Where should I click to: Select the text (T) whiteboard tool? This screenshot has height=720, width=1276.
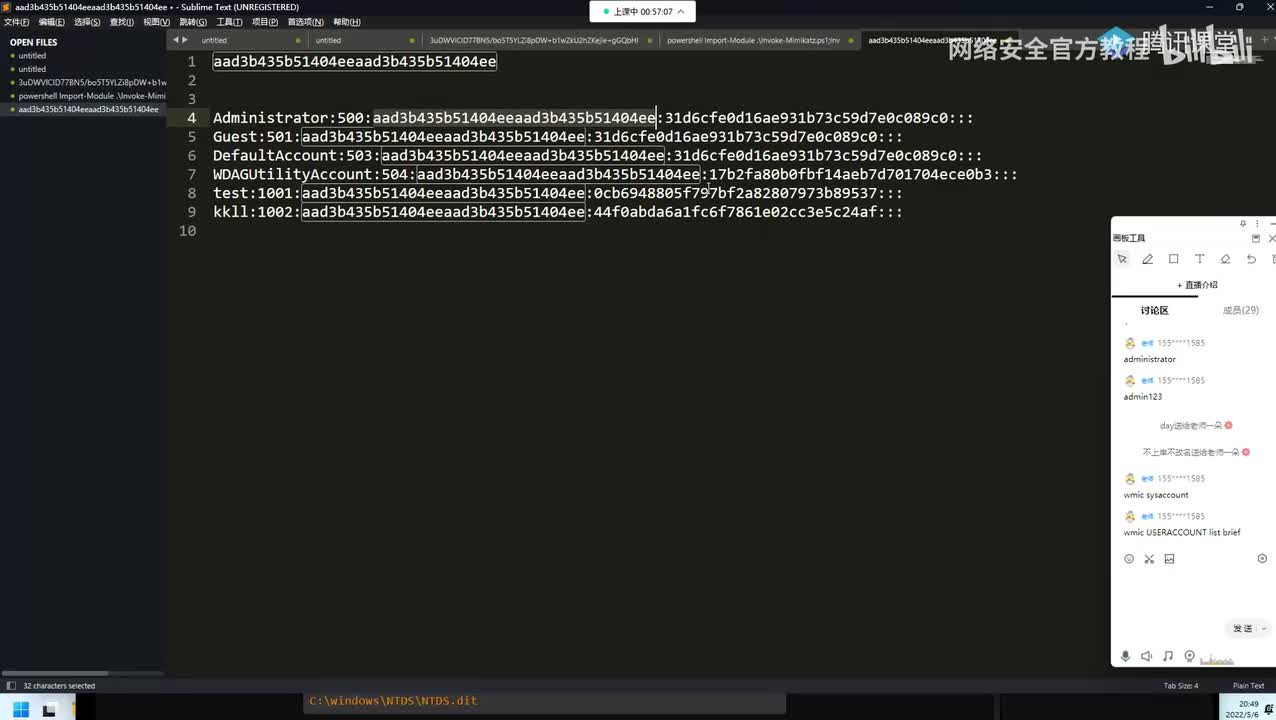tap(1200, 259)
